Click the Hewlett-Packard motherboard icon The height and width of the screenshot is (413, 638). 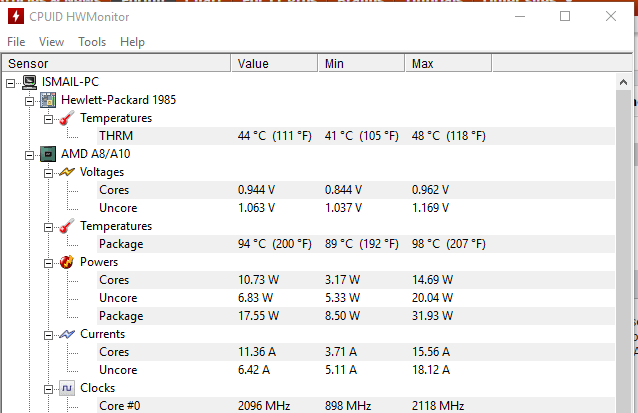pyautogui.click(x=48, y=100)
